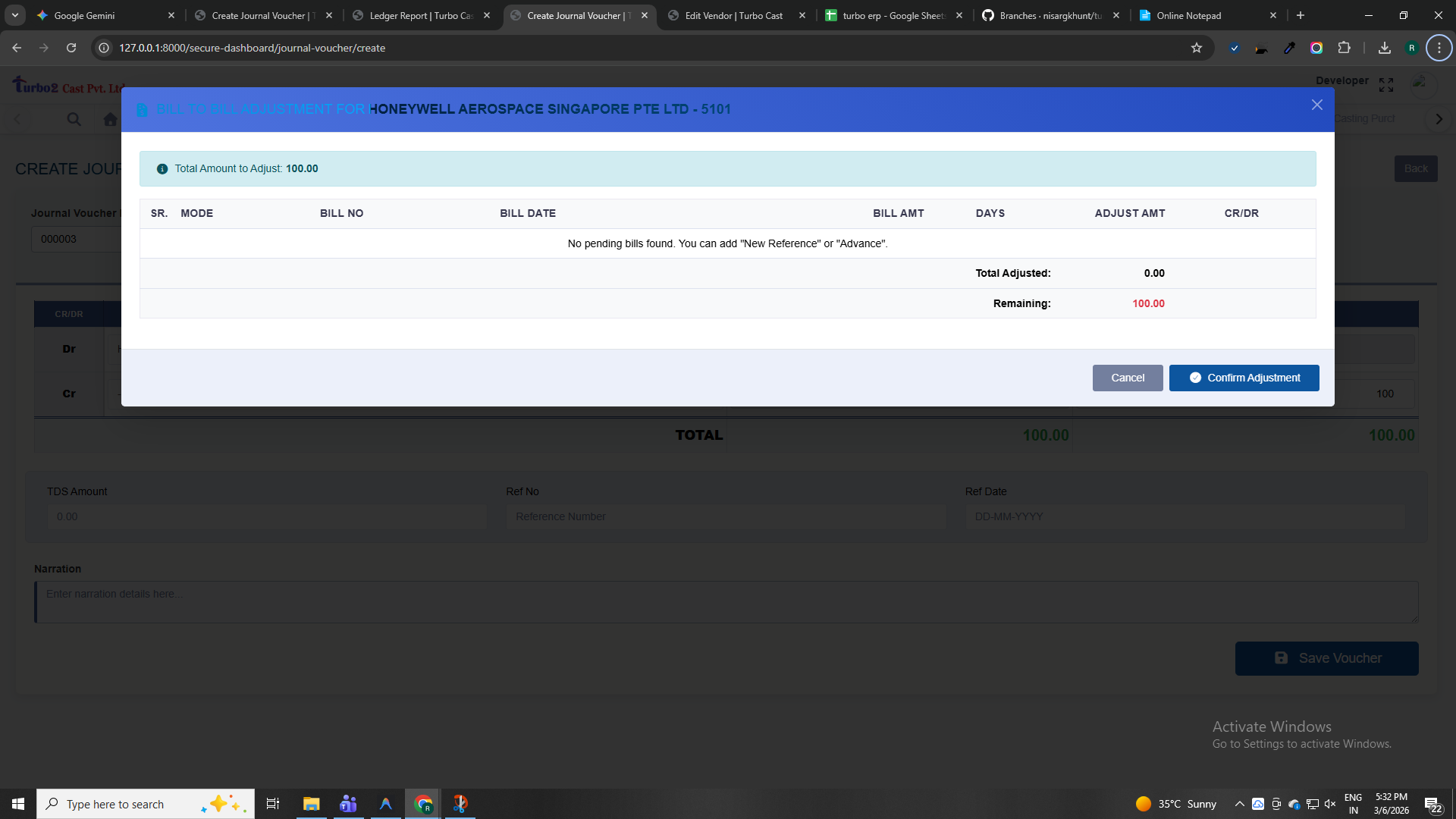Viewport: 1456px width, 819px height.
Task: Close the Bill to Bill Adjustment dialog
Action: click(1316, 105)
